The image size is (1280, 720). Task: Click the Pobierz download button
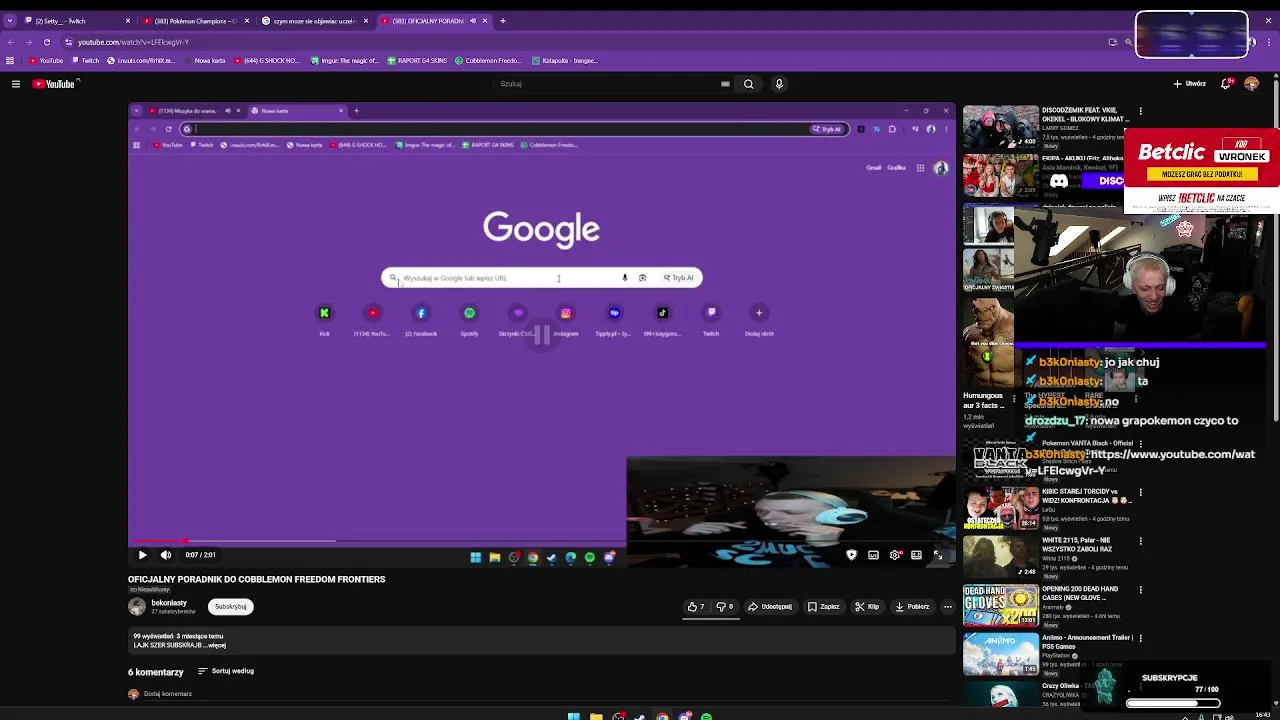click(x=913, y=606)
